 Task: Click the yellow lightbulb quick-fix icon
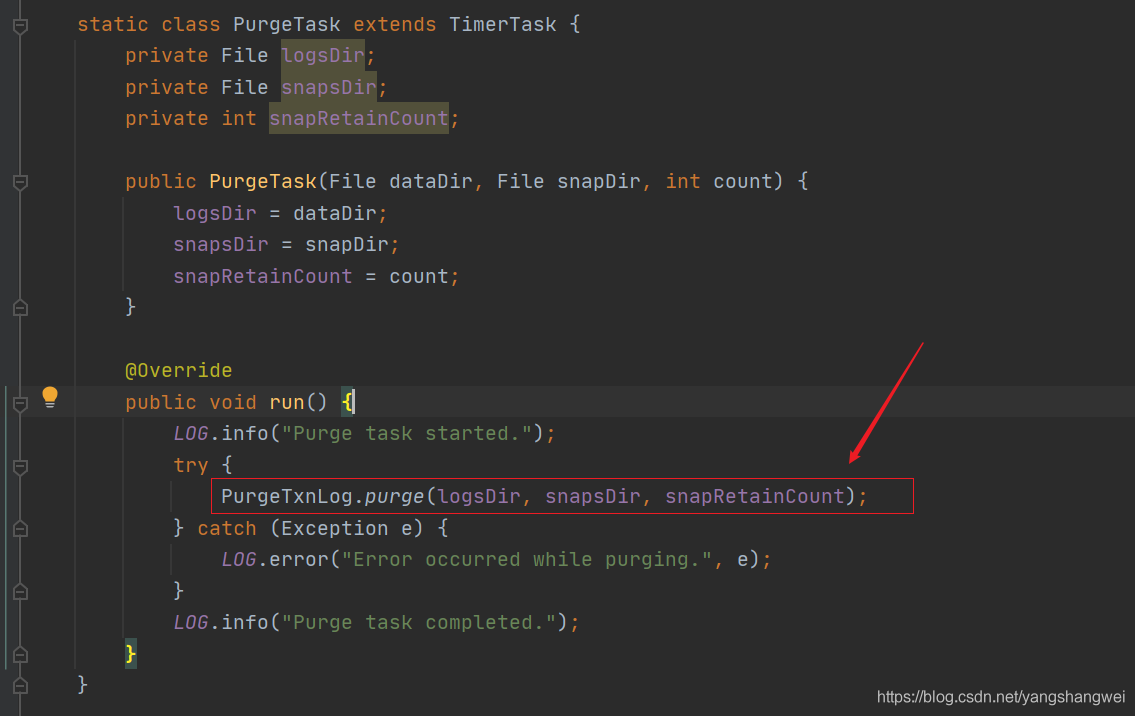click(x=50, y=398)
